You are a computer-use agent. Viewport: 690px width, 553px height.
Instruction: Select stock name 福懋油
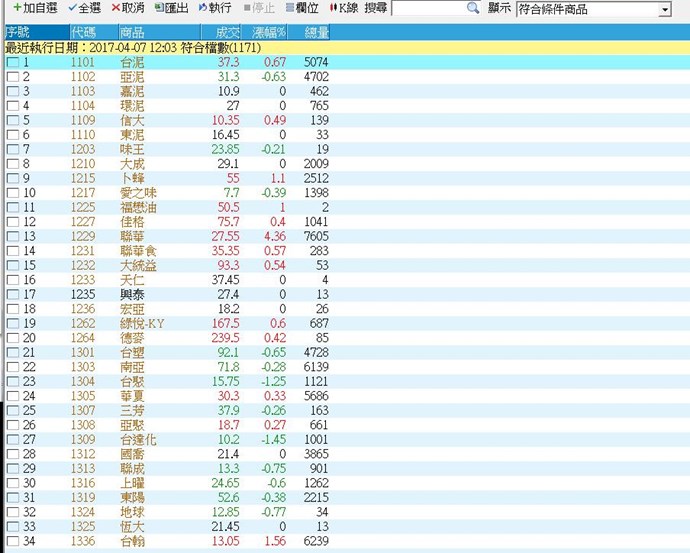click(x=138, y=208)
